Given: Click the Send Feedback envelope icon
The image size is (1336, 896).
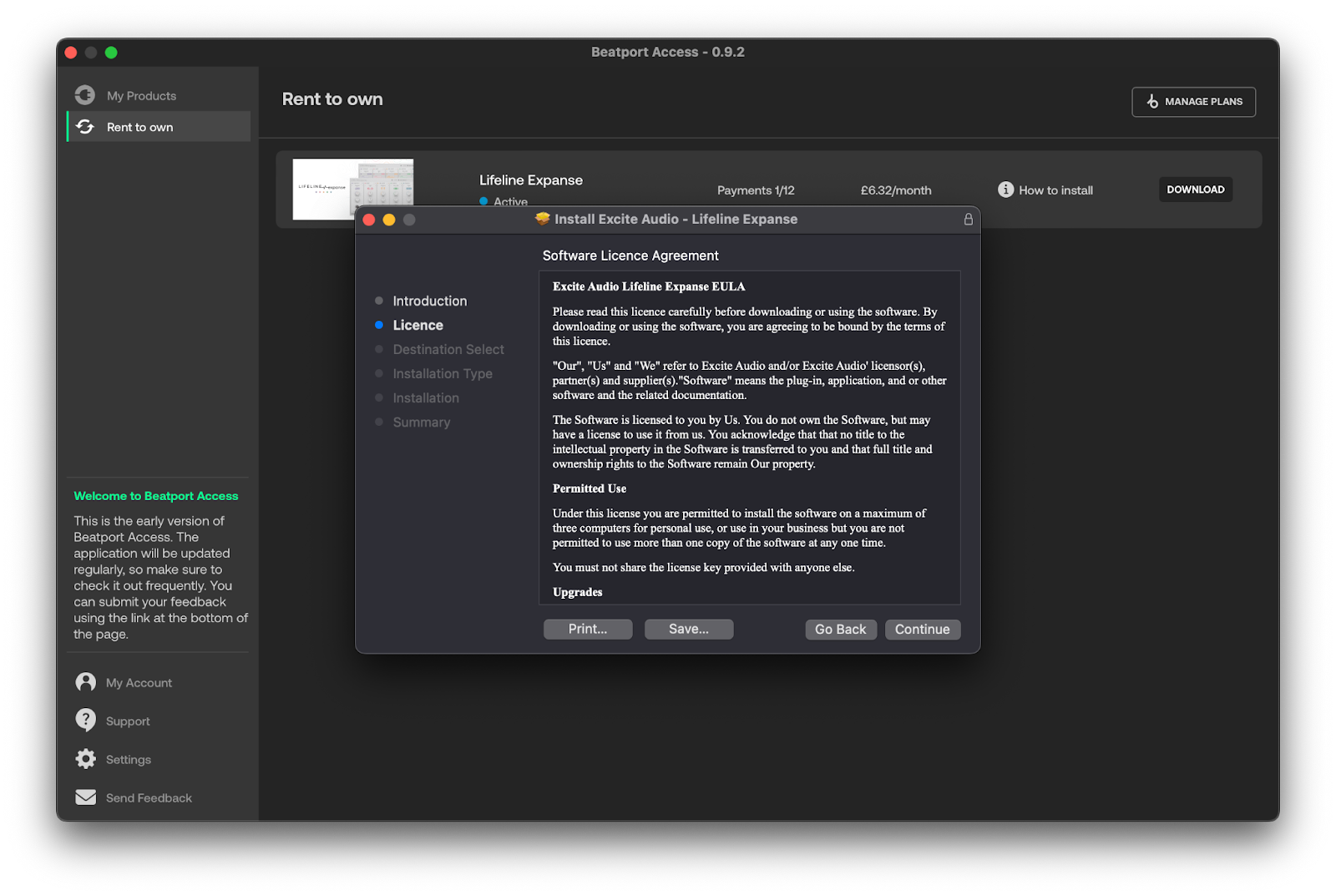Looking at the screenshot, I should [x=86, y=797].
